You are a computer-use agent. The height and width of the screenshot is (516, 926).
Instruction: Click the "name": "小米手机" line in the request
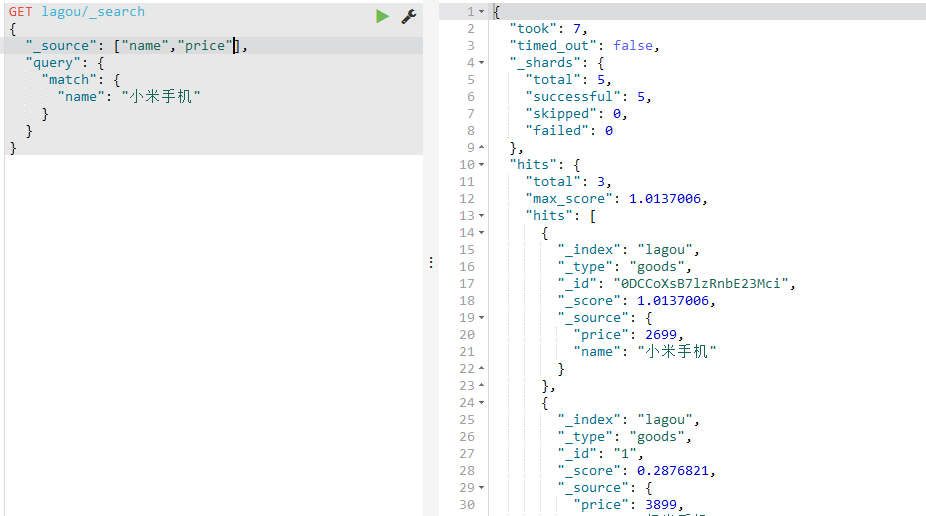(129, 96)
